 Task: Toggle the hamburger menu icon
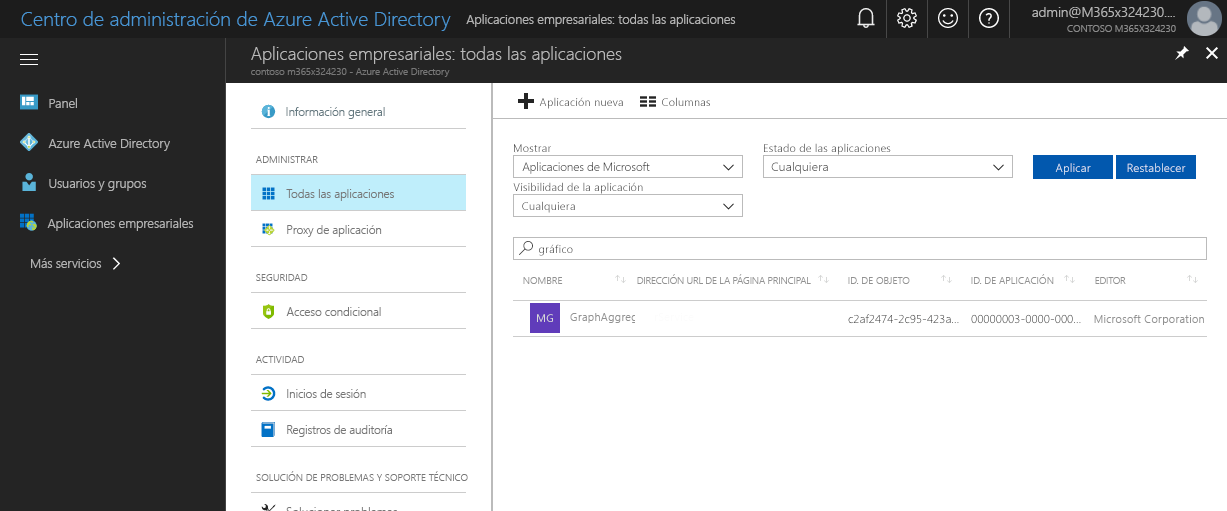[29, 60]
